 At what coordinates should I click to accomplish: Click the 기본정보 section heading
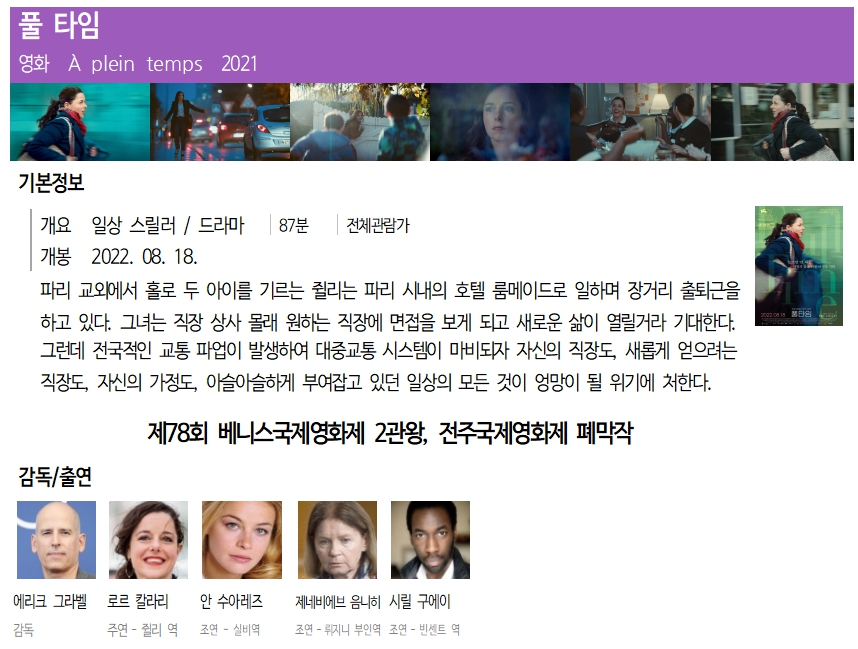(x=51, y=182)
